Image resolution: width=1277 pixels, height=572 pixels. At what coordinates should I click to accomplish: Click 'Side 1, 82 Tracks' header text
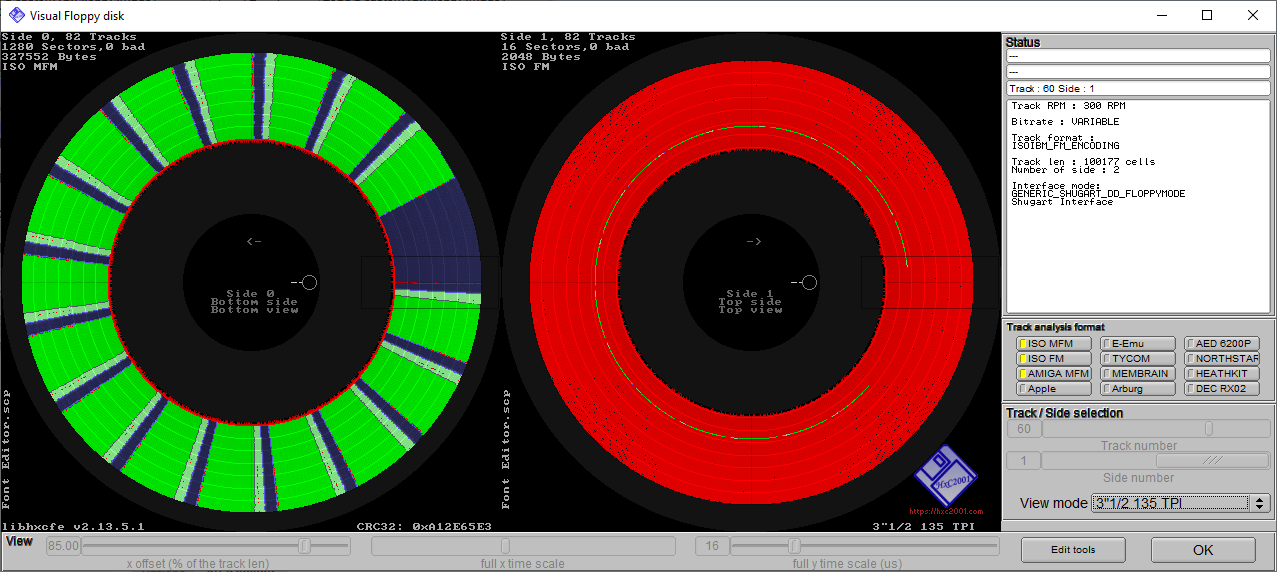568,37
